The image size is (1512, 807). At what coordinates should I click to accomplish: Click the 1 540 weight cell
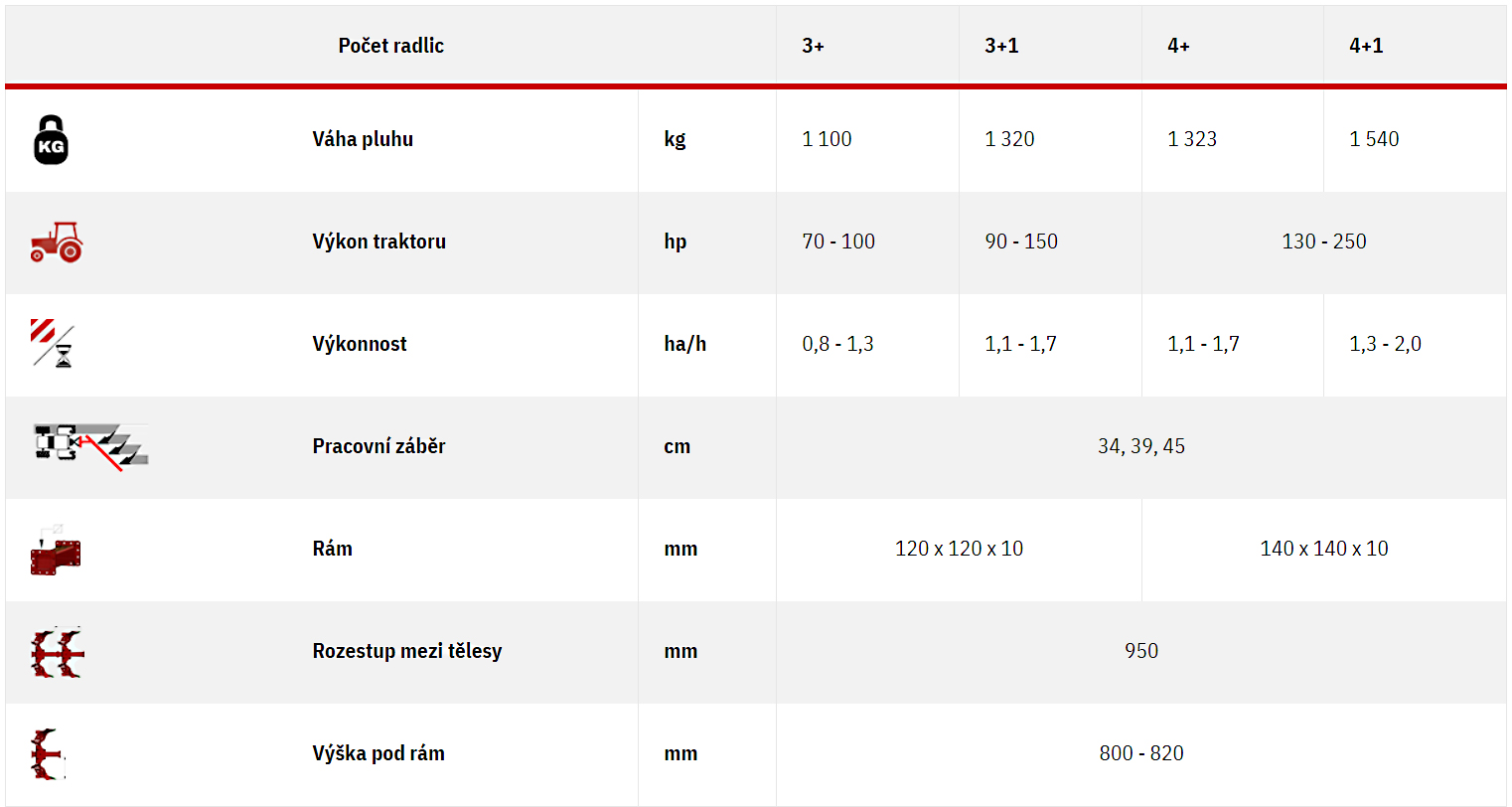pyautogui.click(x=1374, y=139)
